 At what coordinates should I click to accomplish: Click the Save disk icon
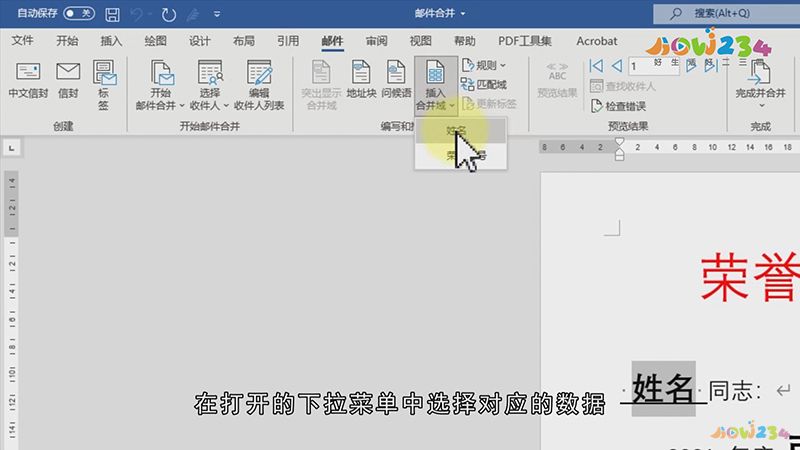pos(112,14)
